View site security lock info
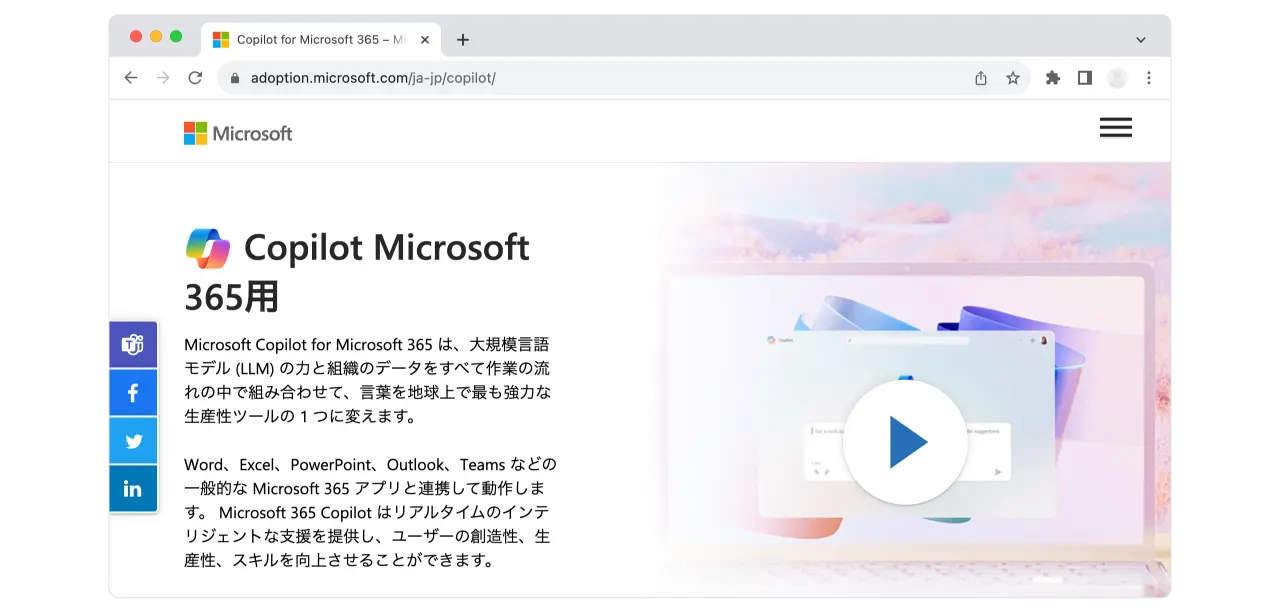This screenshot has height=613, width=1280. point(236,78)
